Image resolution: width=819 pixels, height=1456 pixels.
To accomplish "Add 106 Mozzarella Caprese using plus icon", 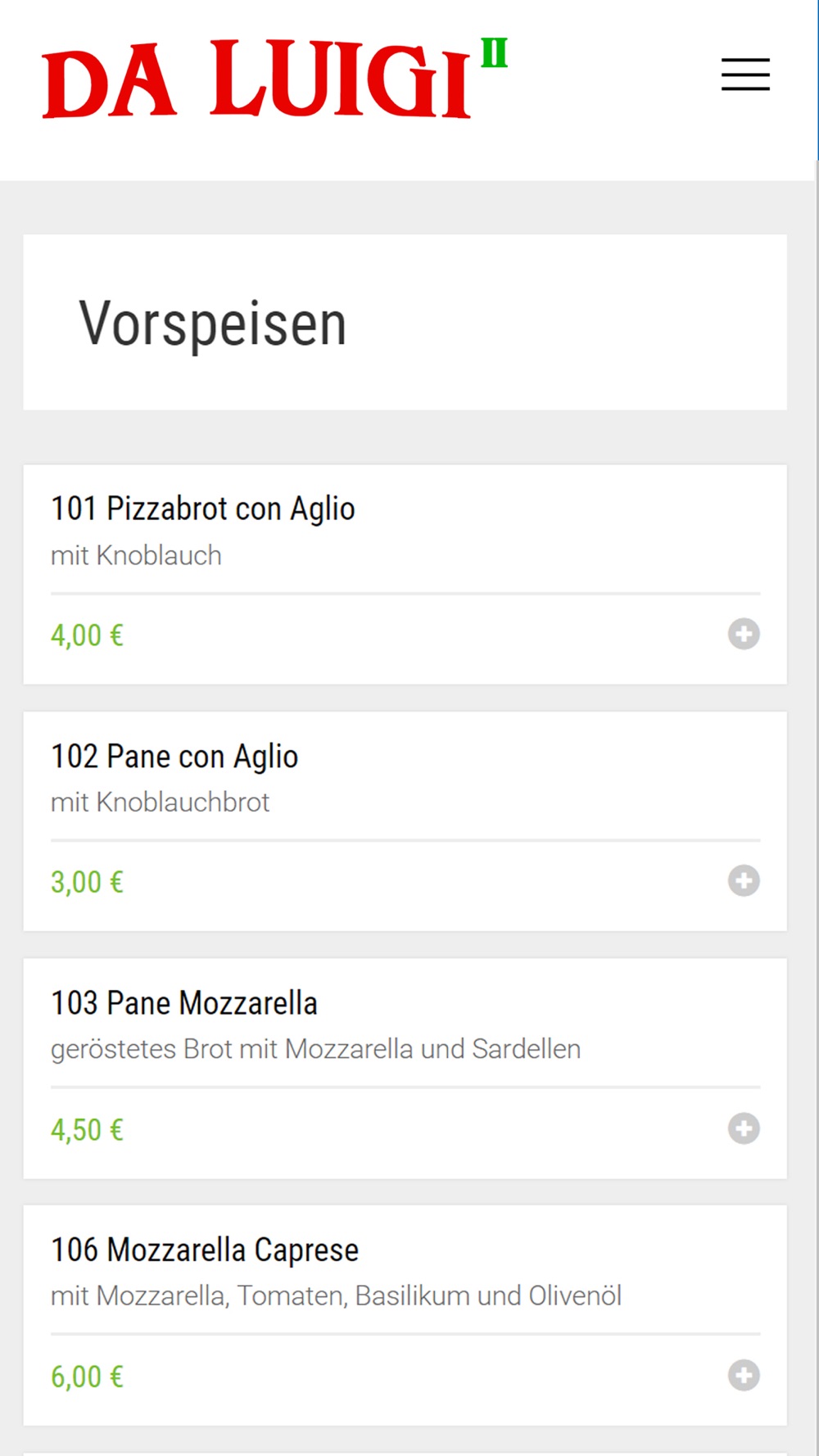I will click(744, 1376).
